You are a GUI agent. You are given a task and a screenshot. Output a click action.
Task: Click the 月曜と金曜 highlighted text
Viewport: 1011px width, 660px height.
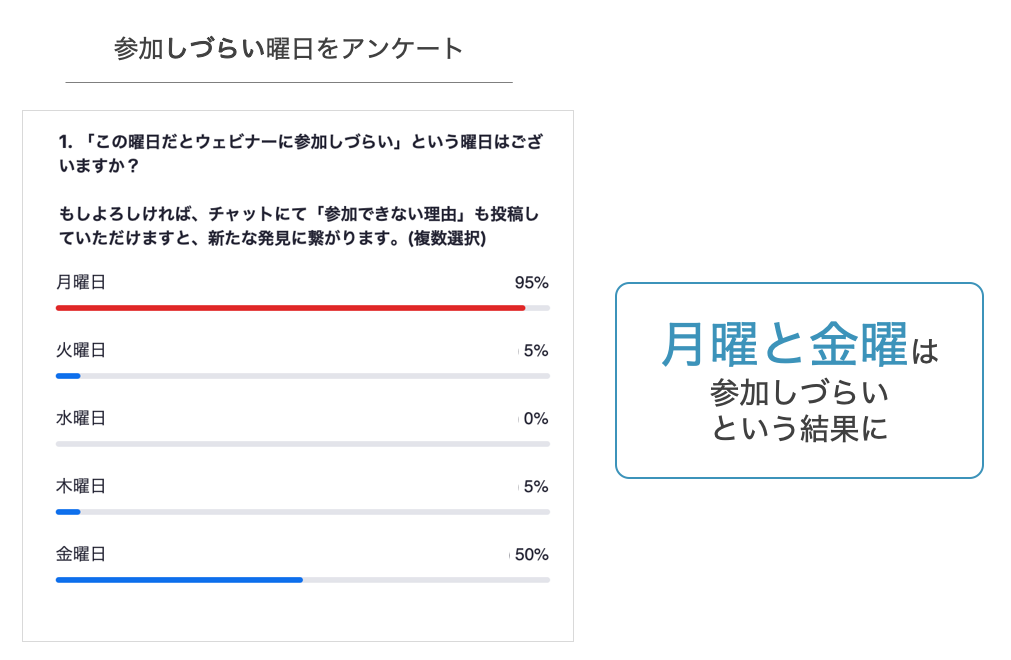coord(784,344)
